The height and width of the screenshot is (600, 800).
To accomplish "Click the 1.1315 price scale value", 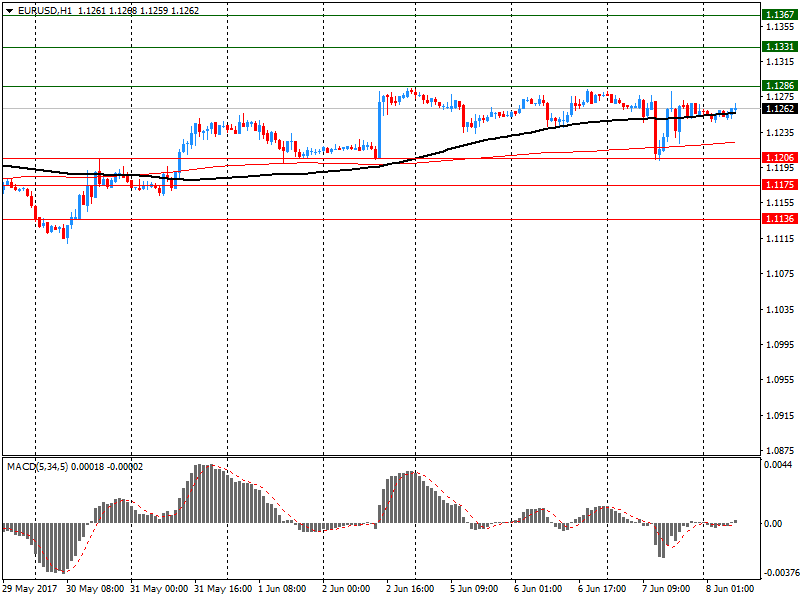I will point(780,62).
